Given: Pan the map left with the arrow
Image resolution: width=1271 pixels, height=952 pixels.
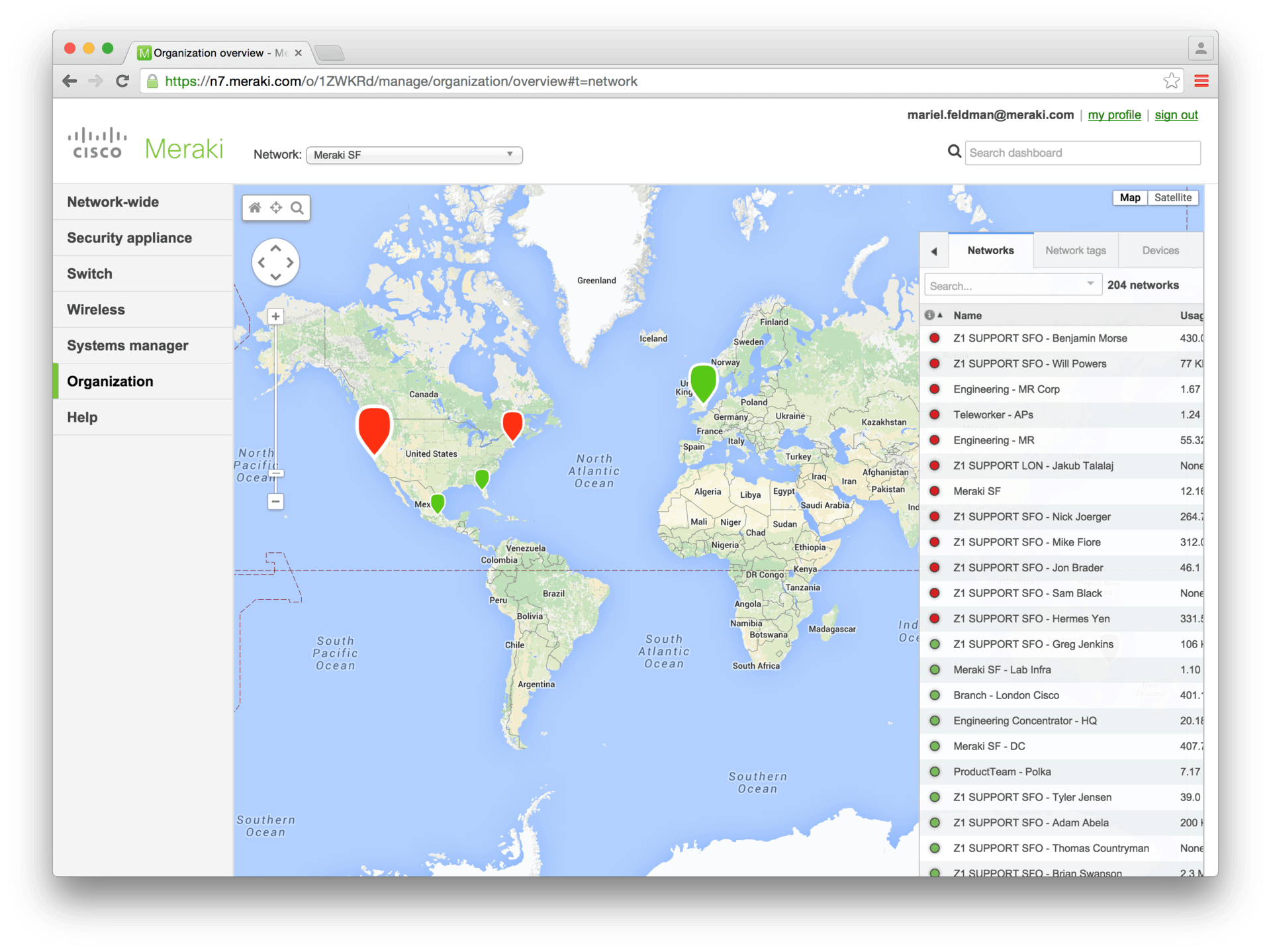Looking at the screenshot, I should coord(261,262).
